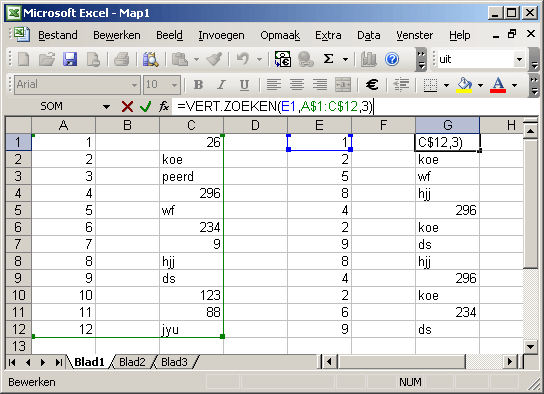Screen dimensions: 544x394
Task: Click the Print printer icon
Action: coord(121,59)
